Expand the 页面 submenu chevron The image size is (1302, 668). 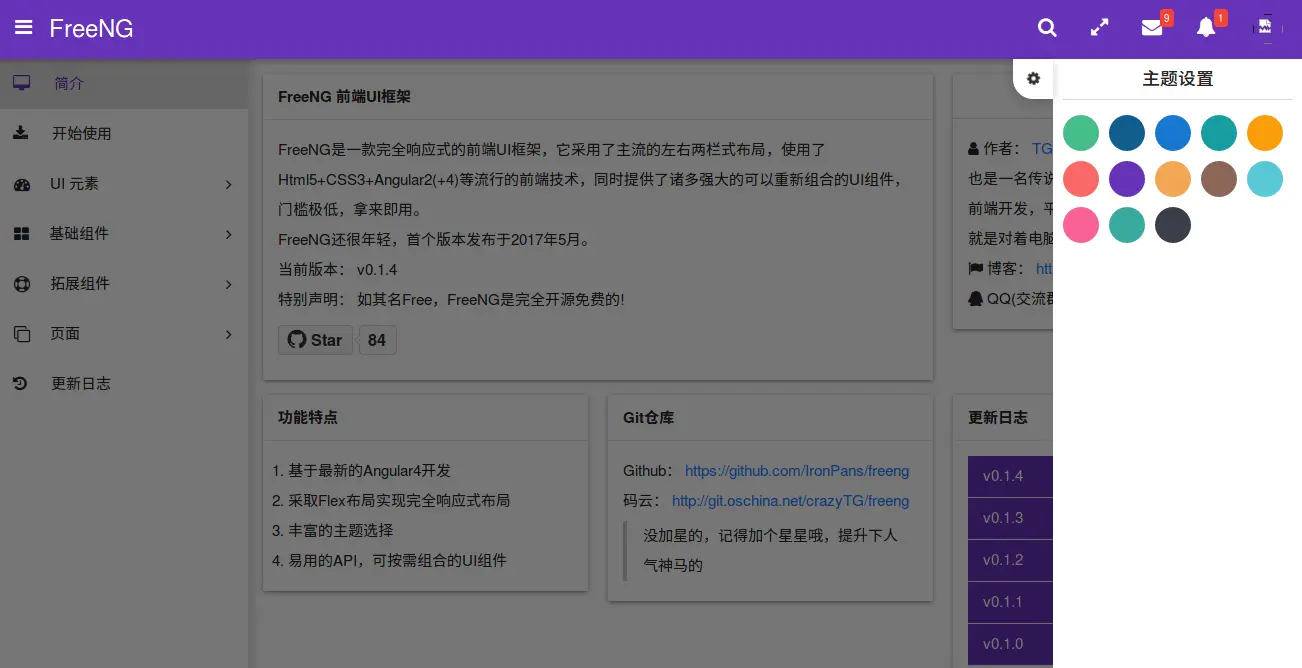pos(228,334)
